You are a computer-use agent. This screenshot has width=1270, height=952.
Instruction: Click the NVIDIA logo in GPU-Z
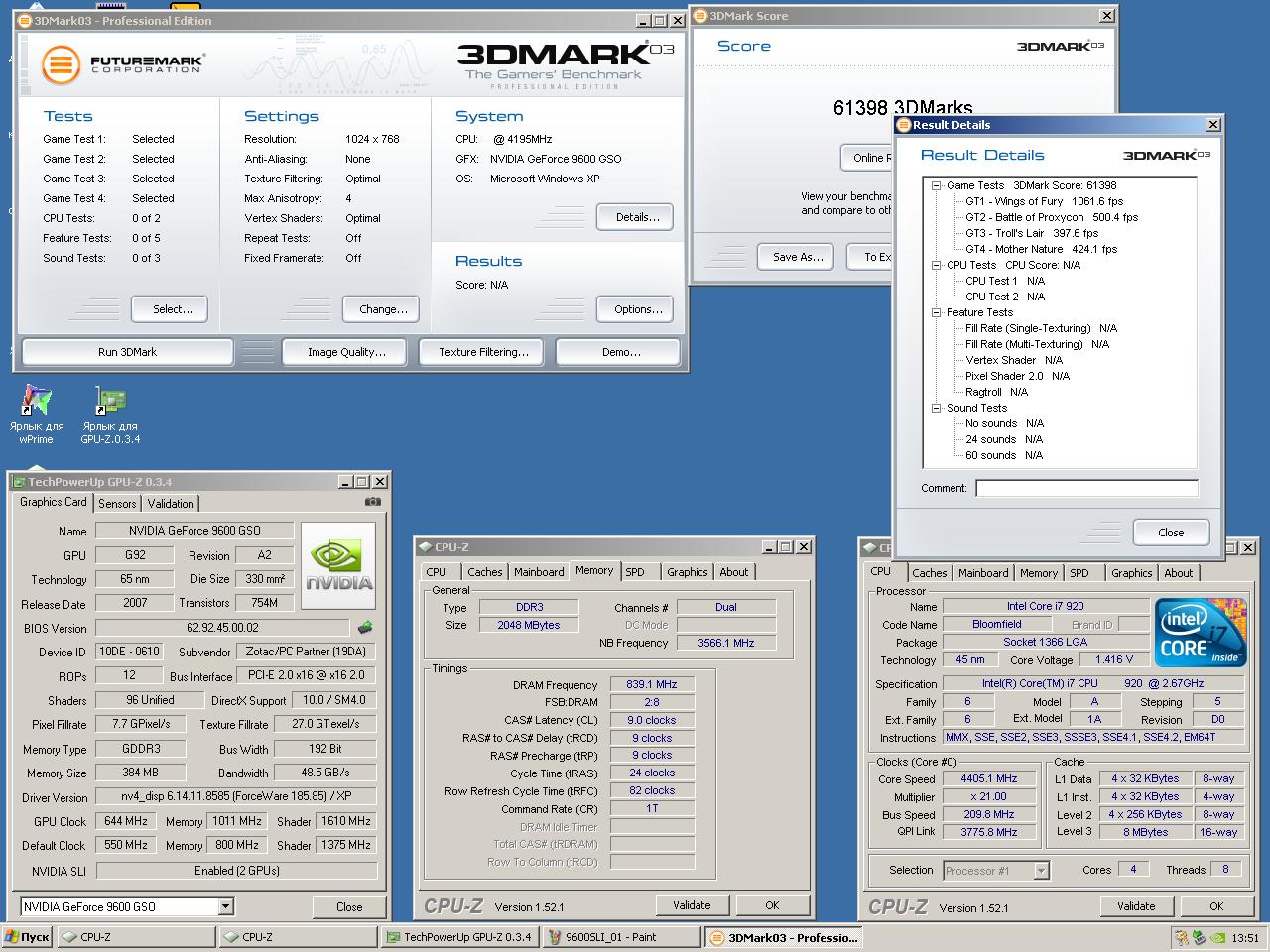point(338,566)
